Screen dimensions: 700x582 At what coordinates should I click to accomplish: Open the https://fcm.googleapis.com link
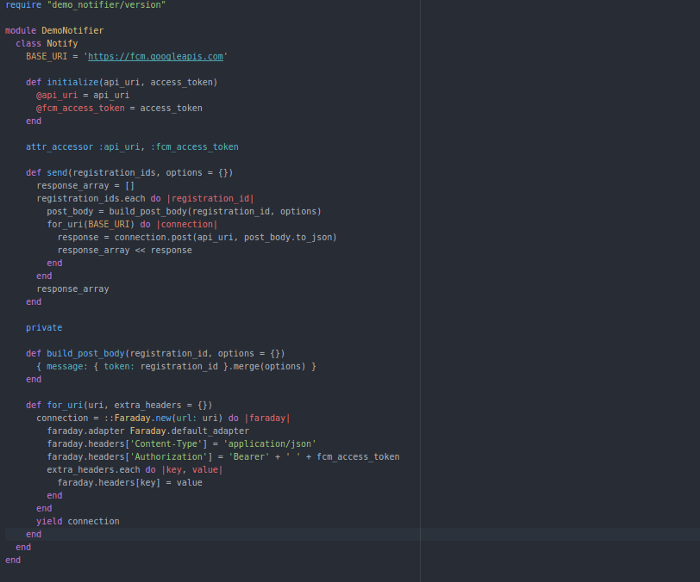tap(155, 56)
